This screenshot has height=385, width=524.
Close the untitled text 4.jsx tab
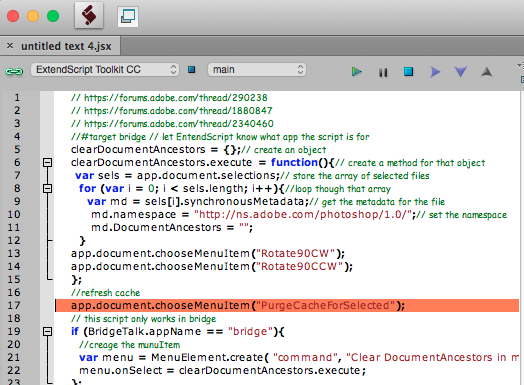(x=10, y=46)
